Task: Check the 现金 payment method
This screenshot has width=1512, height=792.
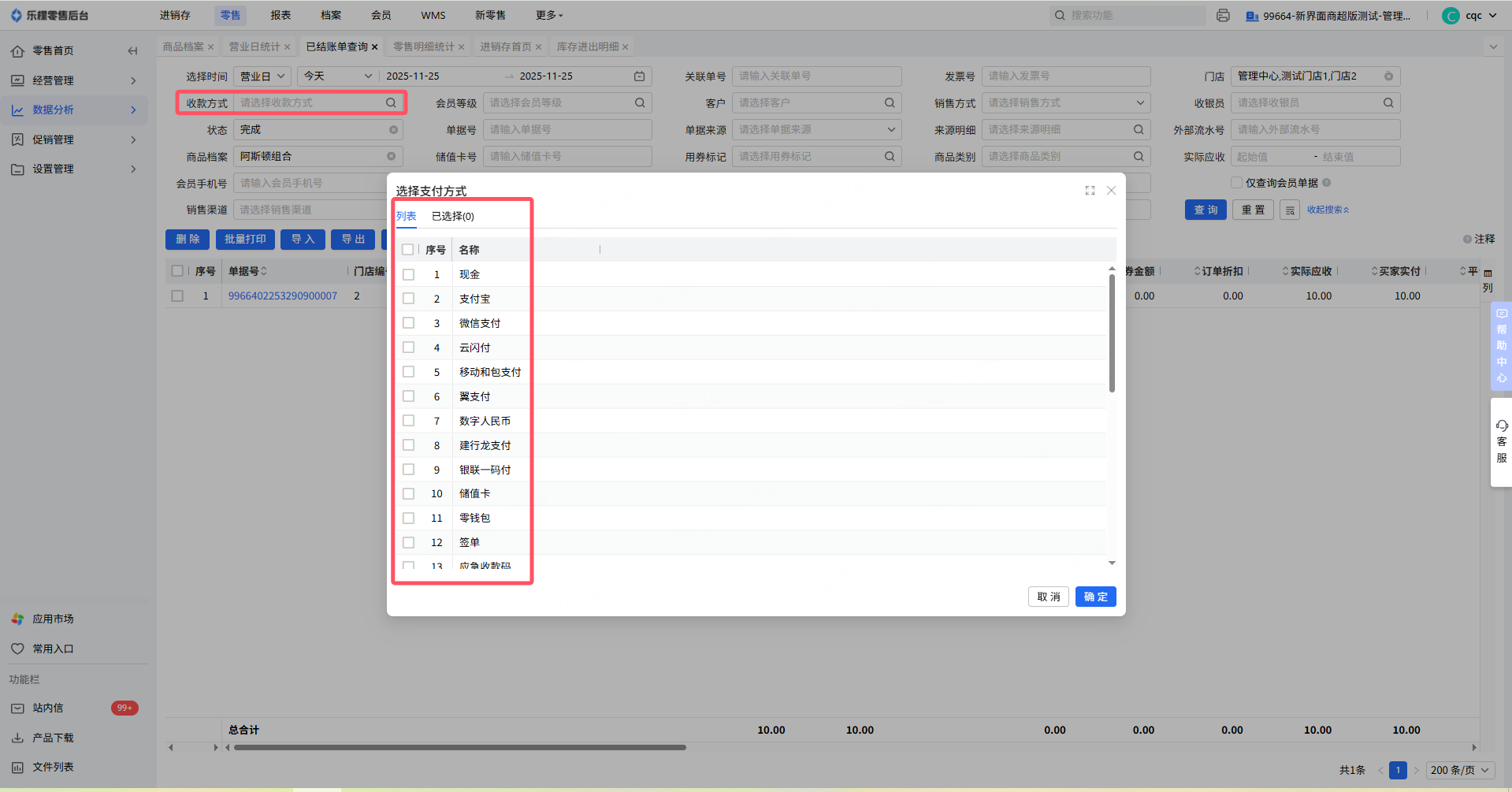Action: (408, 275)
